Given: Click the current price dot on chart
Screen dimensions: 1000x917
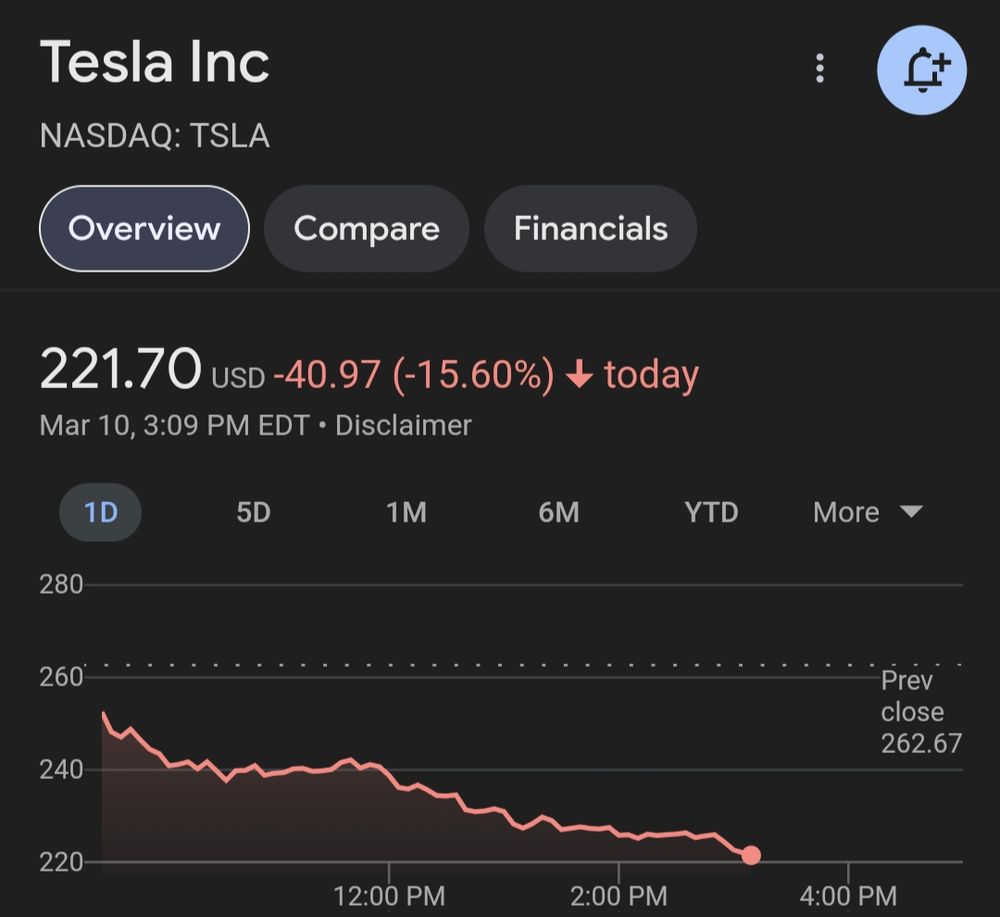Looking at the screenshot, I should (x=751, y=855).
